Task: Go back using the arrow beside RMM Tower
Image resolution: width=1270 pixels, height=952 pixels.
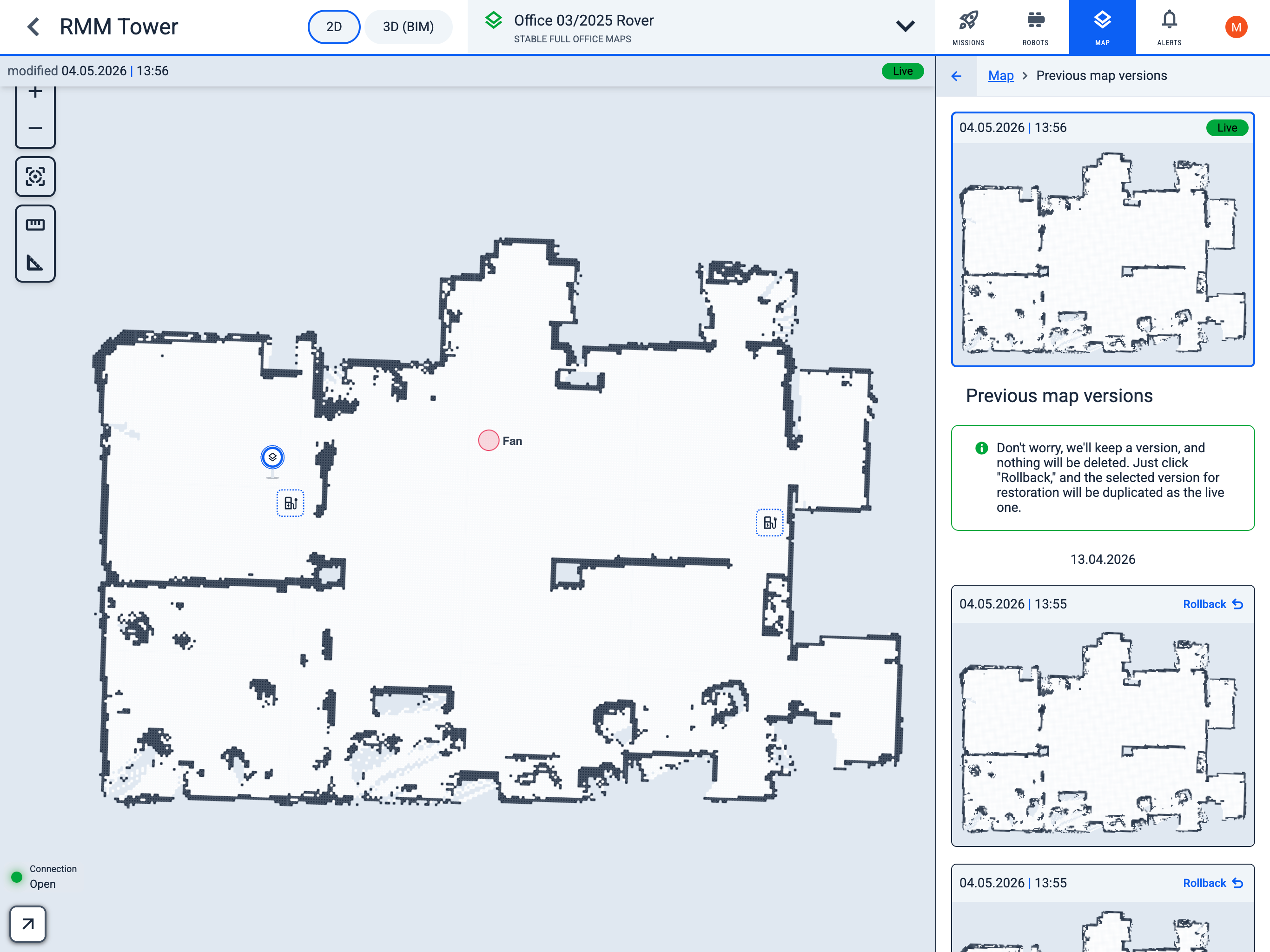Action: point(34,26)
